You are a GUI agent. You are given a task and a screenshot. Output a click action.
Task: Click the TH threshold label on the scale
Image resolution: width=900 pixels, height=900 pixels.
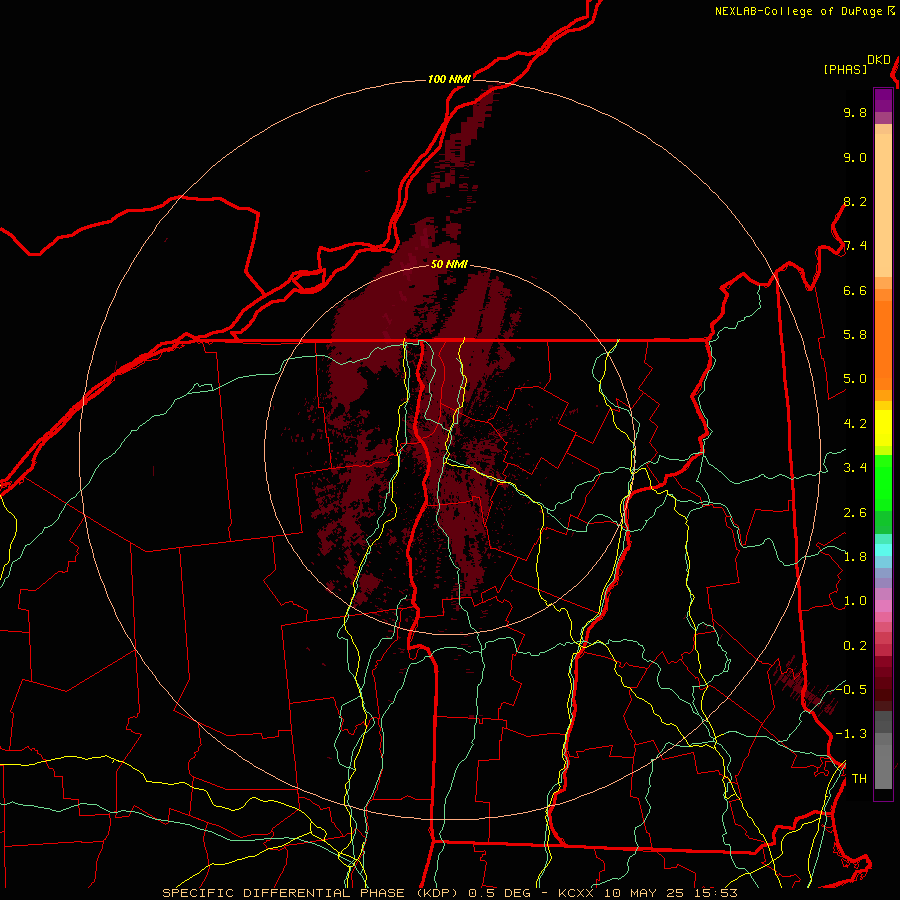point(859,779)
